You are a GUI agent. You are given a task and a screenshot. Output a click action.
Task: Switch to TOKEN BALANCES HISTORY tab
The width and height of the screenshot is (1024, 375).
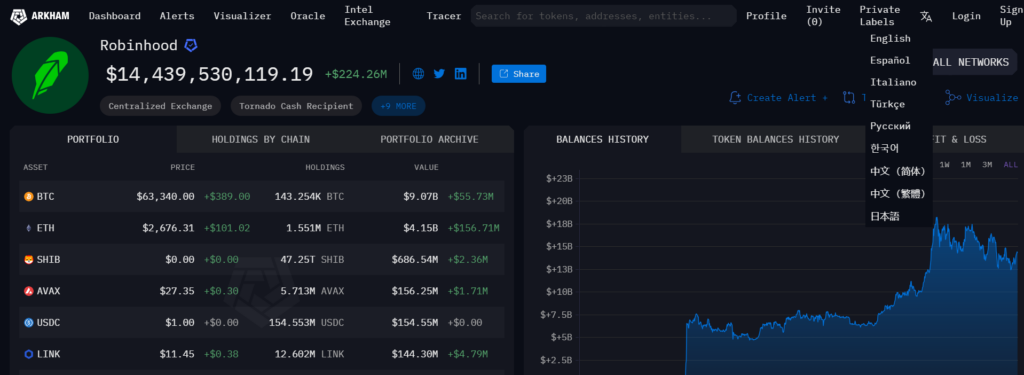point(775,139)
